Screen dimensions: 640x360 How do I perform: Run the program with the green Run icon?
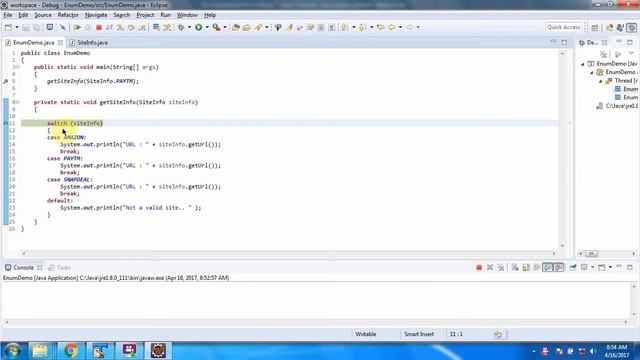coord(198,27)
